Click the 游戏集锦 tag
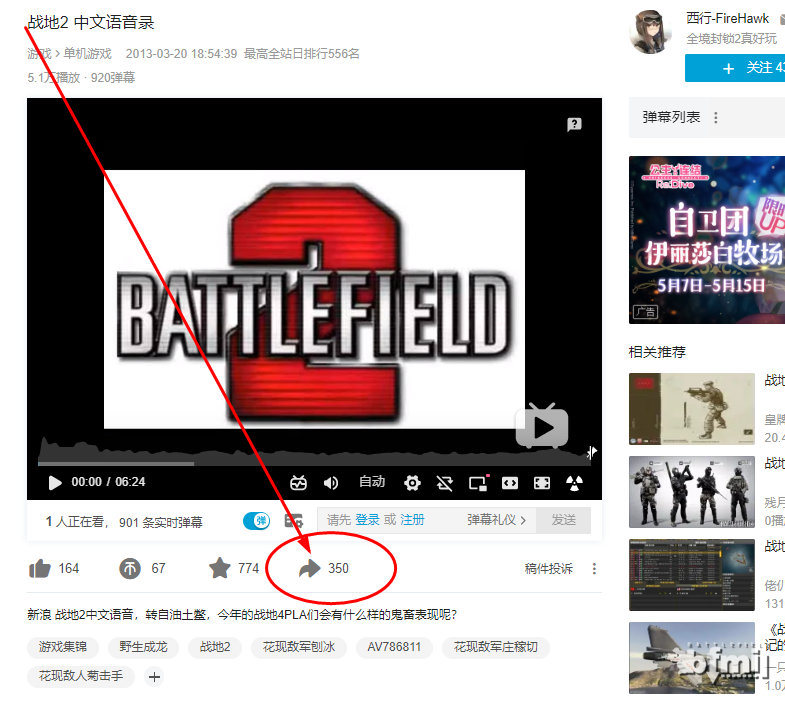 (x=63, y=647)
